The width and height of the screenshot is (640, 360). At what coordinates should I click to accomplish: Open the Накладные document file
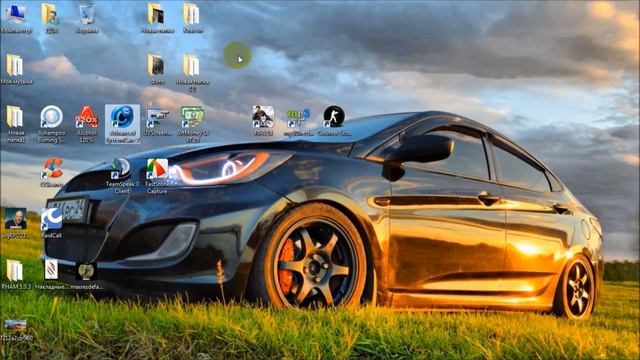(51, 275)
